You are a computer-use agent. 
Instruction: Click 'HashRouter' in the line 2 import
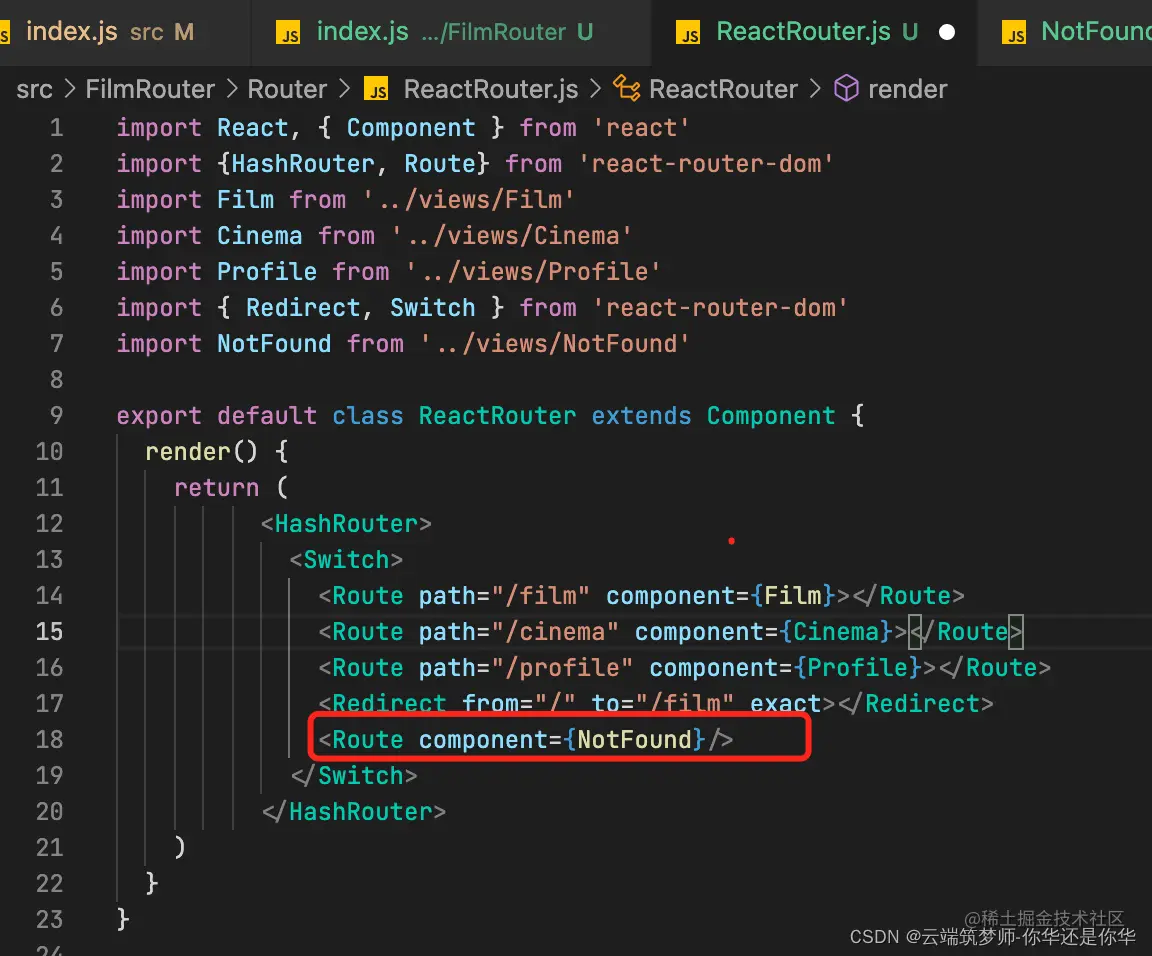[x=303, y=164]
